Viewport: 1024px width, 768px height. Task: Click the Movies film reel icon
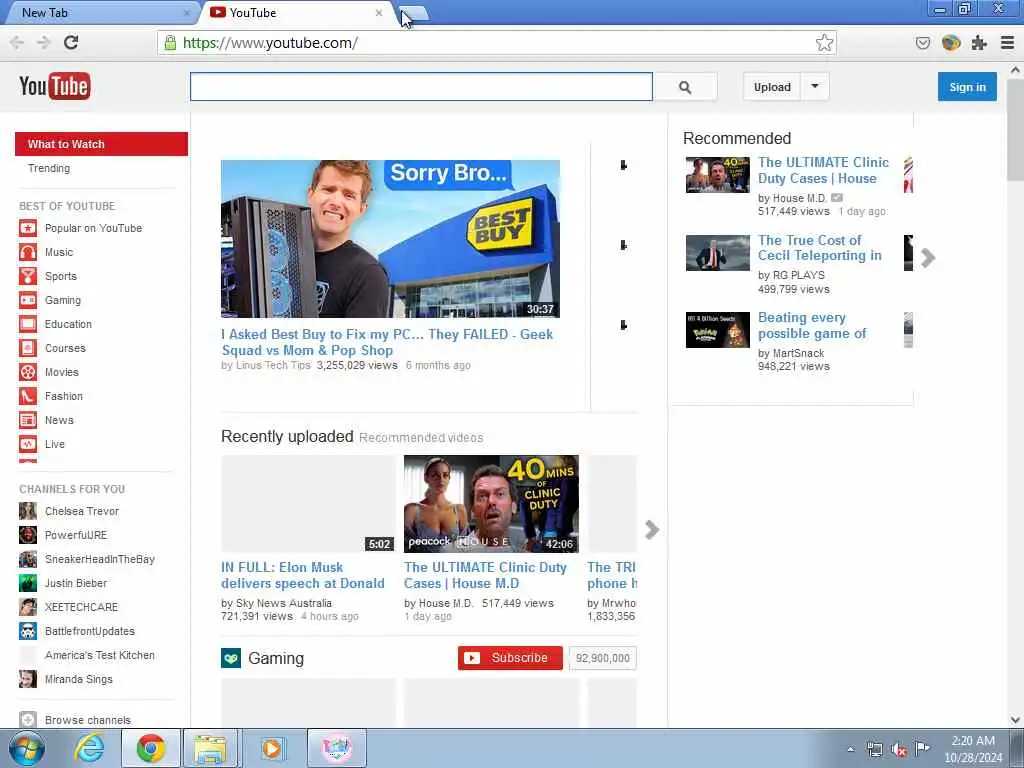click(27, 372)
